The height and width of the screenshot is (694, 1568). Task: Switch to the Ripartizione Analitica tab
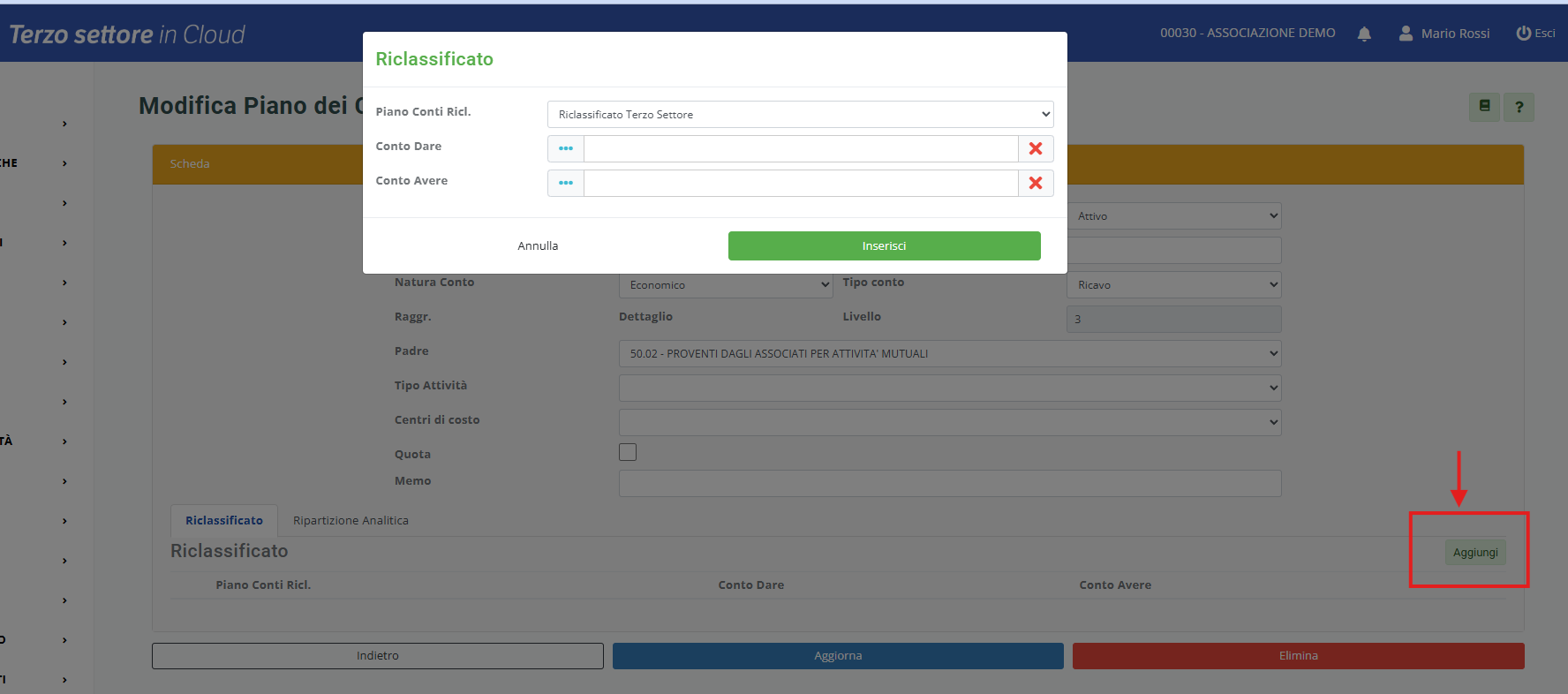351,520
